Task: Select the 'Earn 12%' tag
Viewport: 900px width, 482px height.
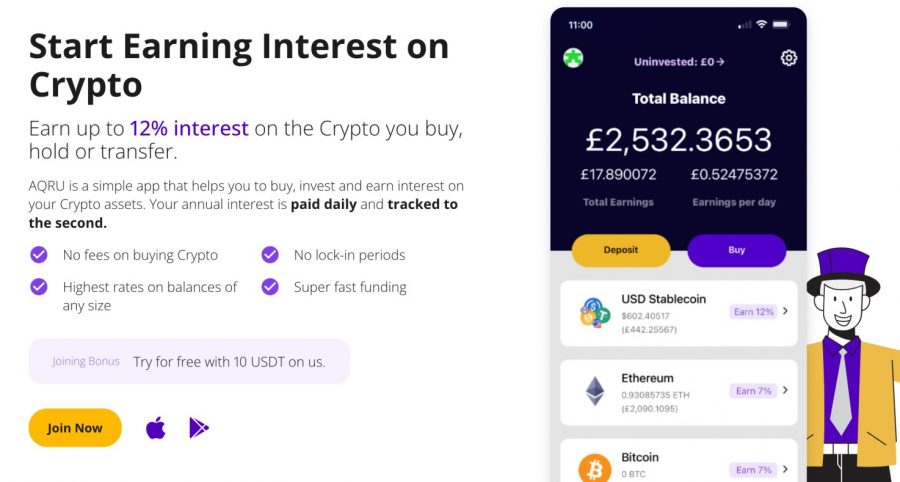Action: click(x=754, y=312)
